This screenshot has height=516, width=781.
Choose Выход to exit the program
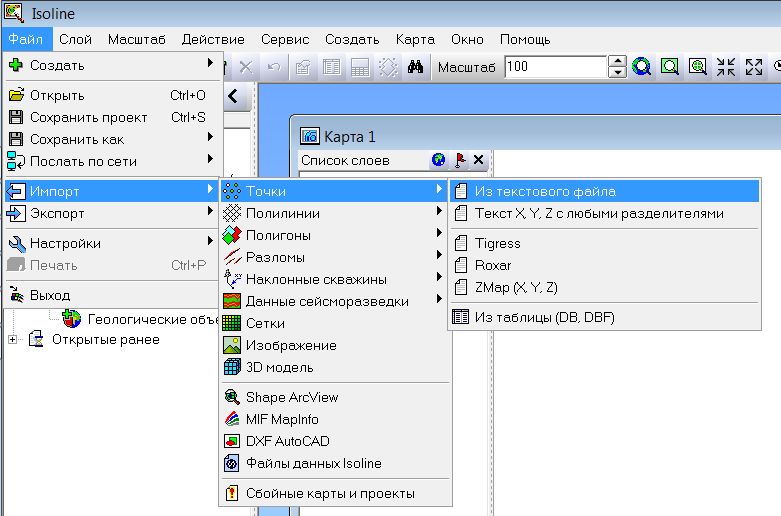click(112, 295)
